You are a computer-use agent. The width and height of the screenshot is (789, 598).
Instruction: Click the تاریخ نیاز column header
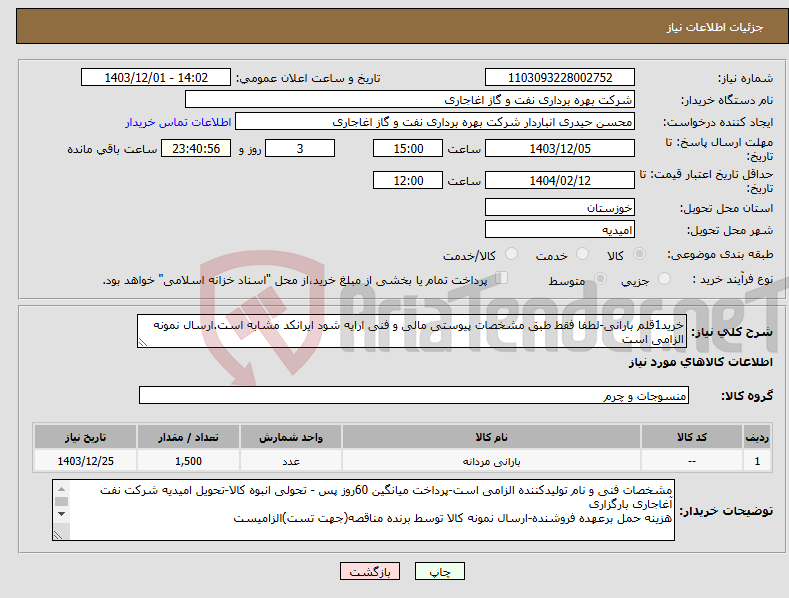coord(86,437)
